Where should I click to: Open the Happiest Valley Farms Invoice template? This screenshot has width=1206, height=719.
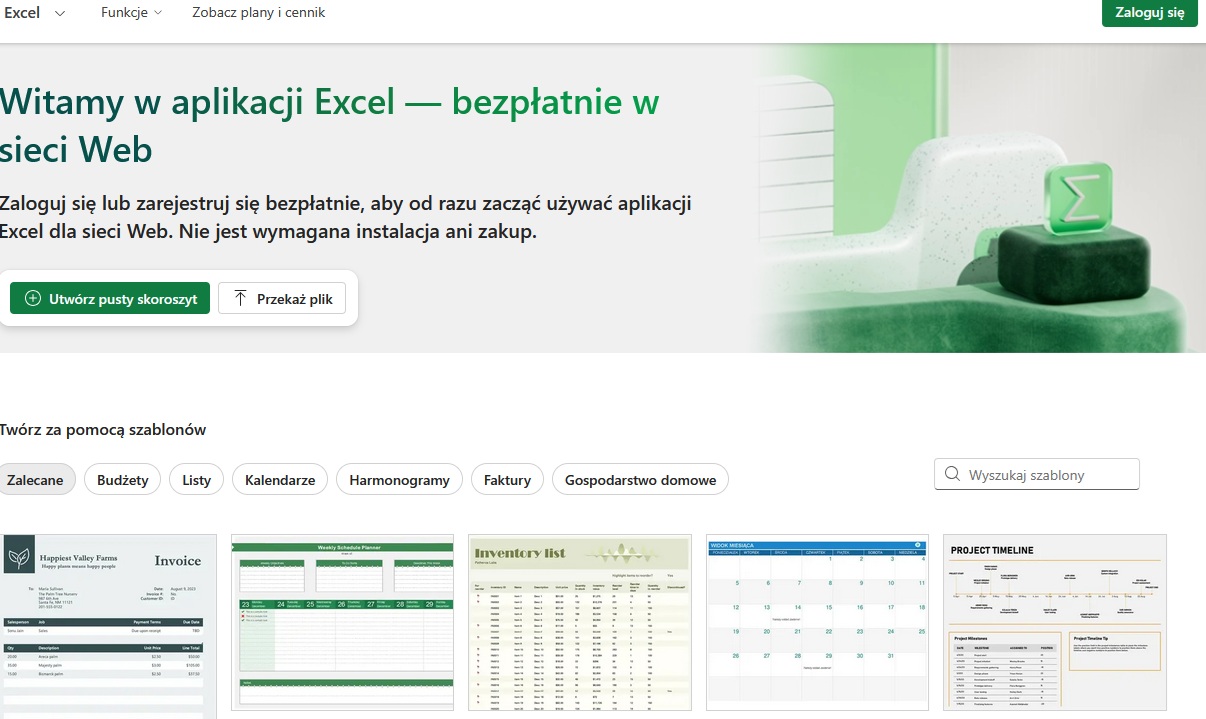(x=108, y=625)
